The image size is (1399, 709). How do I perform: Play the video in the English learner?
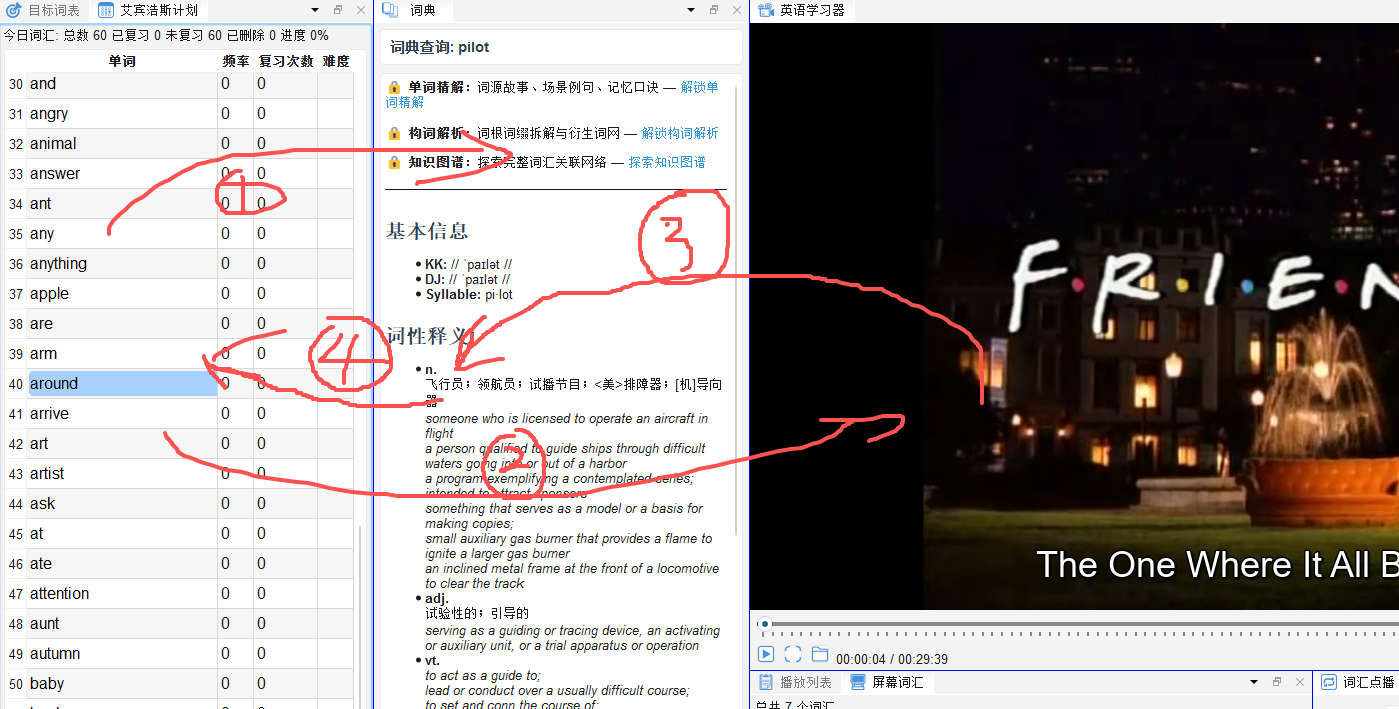766,654
